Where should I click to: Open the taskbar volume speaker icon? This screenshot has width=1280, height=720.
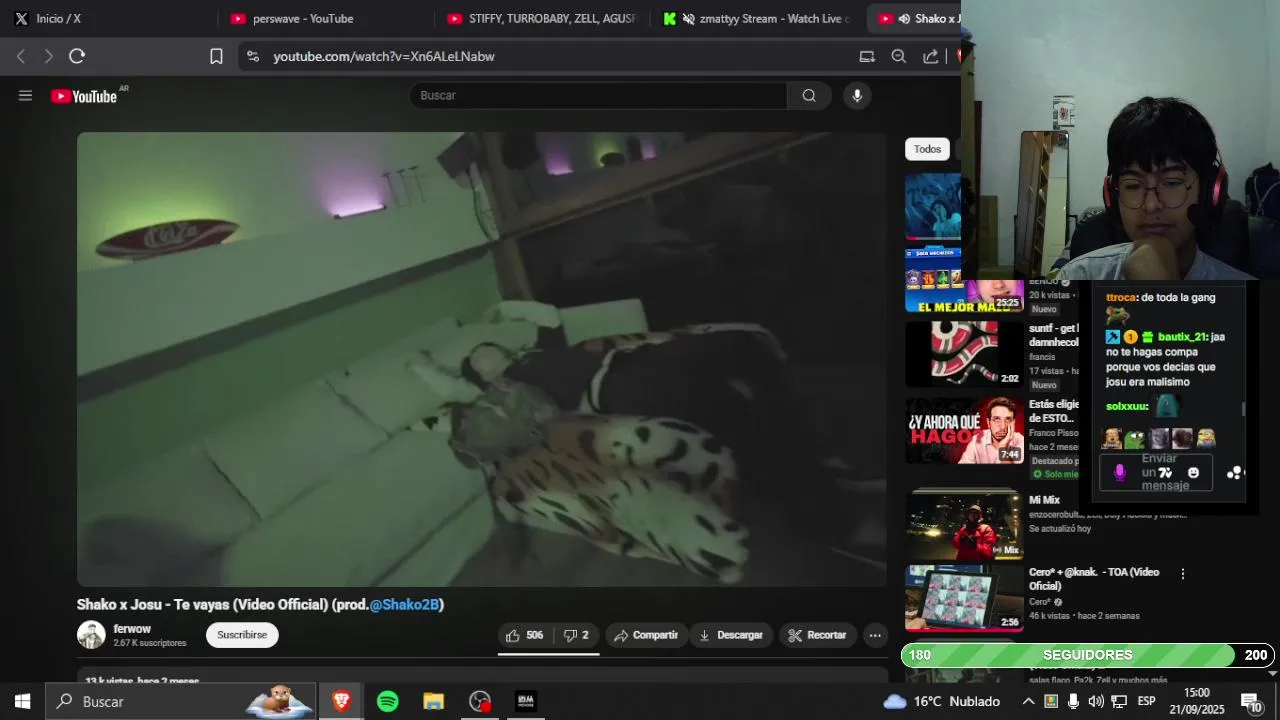pos(1096,701)
